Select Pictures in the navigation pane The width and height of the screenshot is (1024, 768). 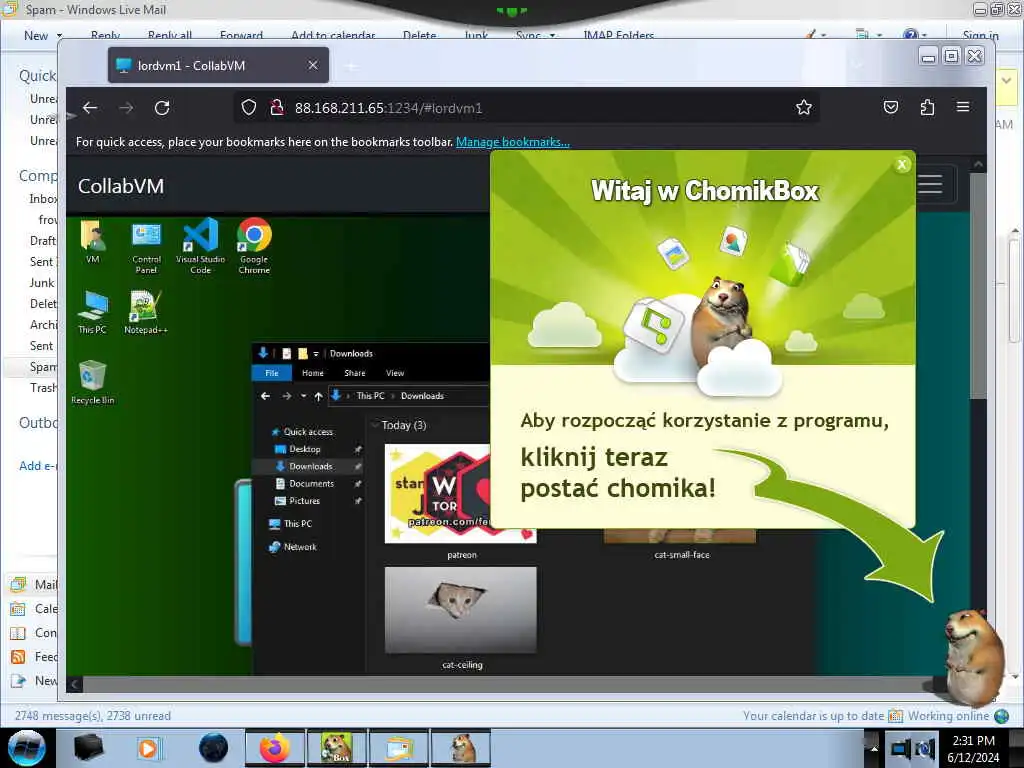[304, 501]
